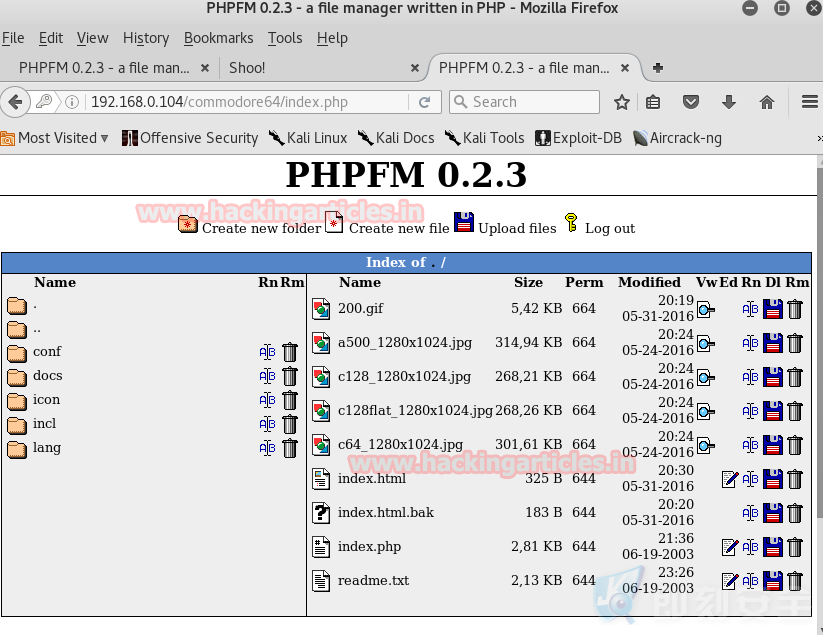The width and height of the screenshot is (823, 635).
Task: Delete the conf folder with trash icon
Action: (290, 352)
